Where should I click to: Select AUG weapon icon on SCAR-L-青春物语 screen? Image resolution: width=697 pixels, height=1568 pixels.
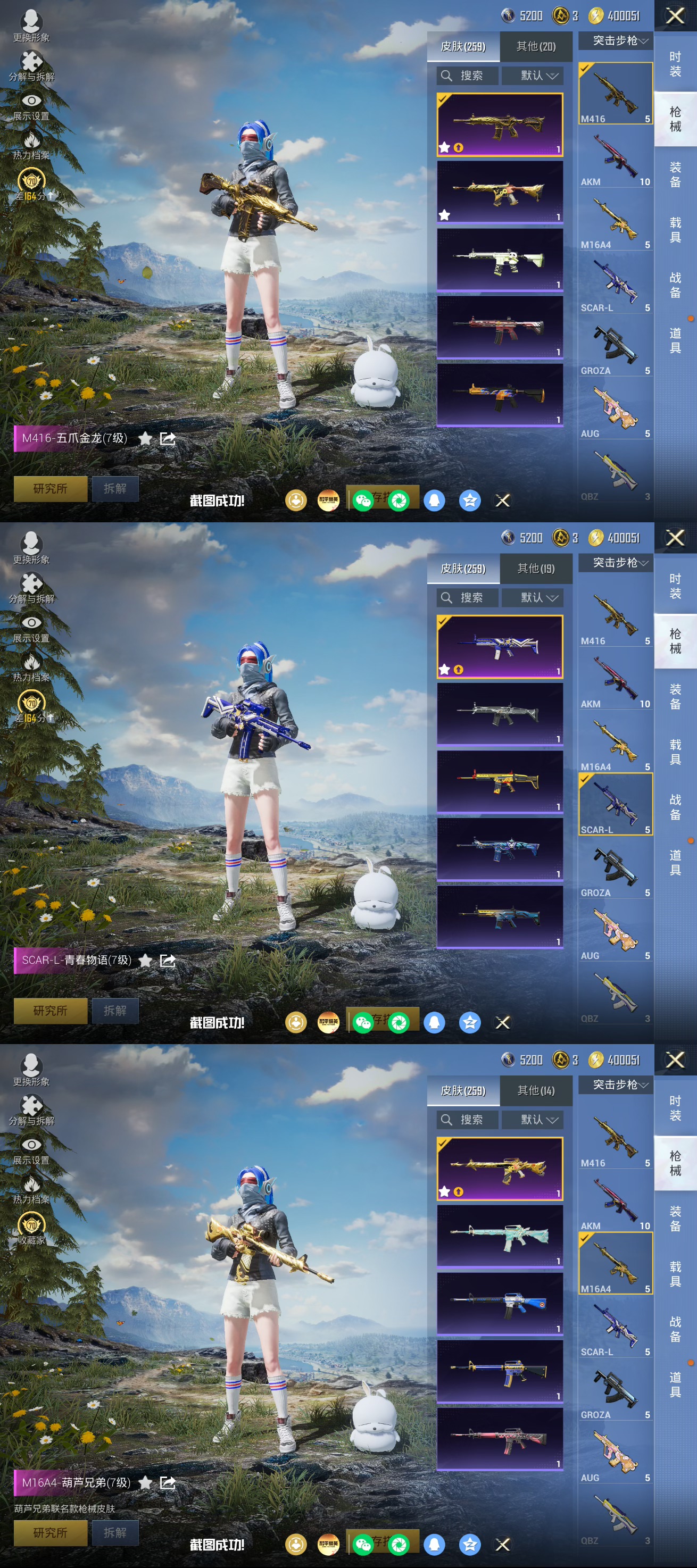tap(616, 931)
